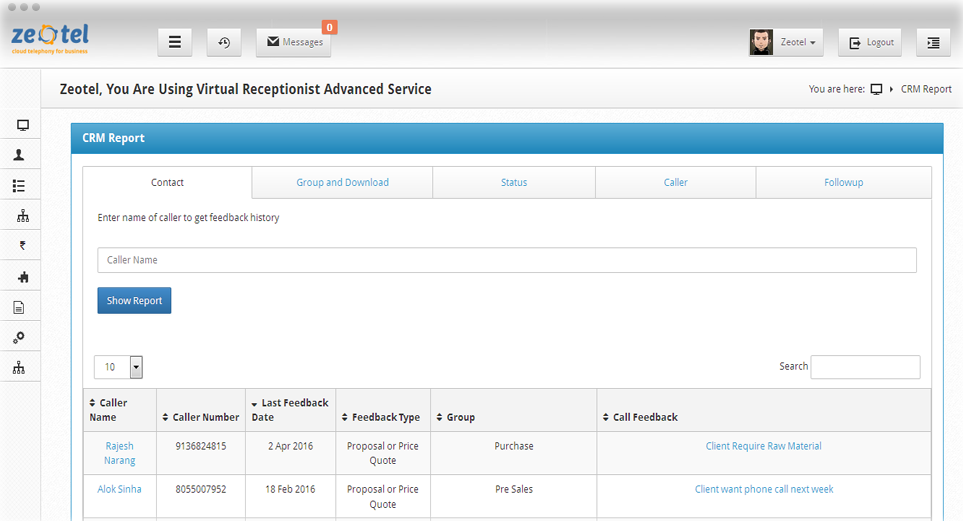Switch to the Caller tab
The height and width of the screenshot is (523, 963).
676,182
